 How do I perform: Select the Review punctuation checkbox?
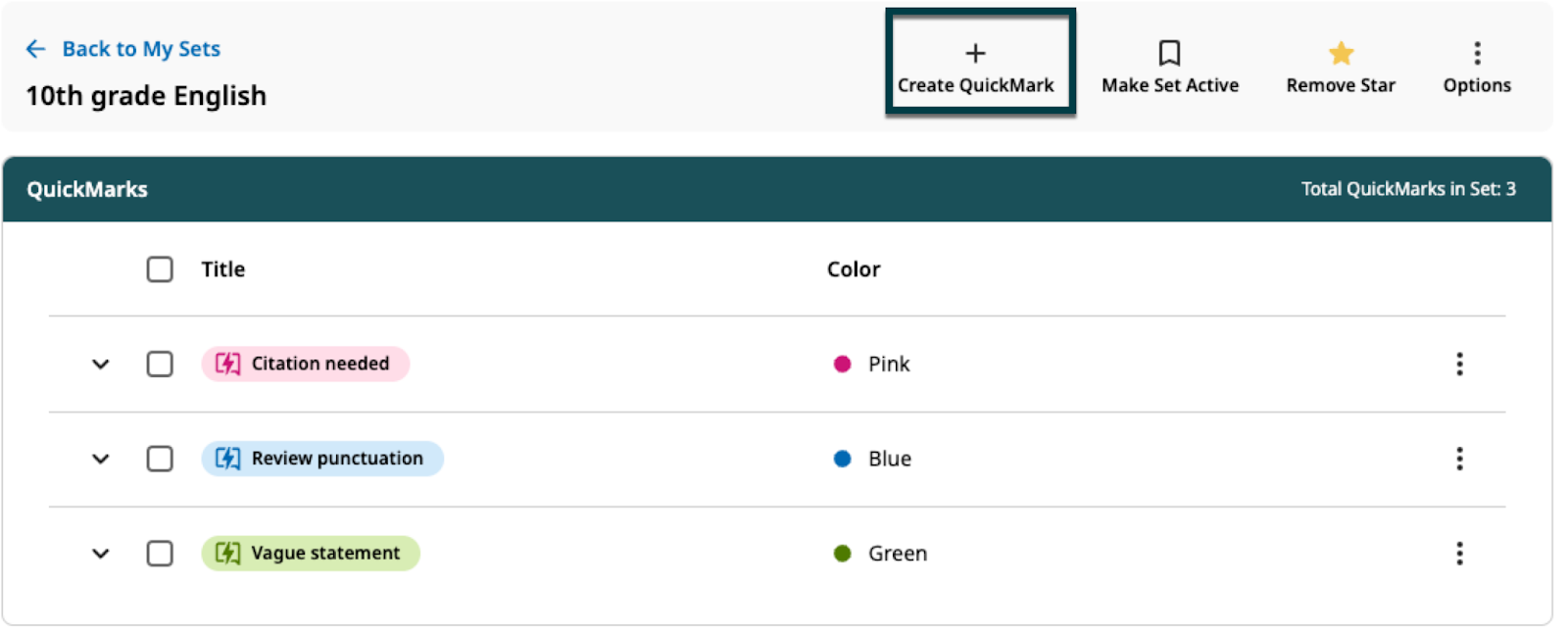click(160, 459)
